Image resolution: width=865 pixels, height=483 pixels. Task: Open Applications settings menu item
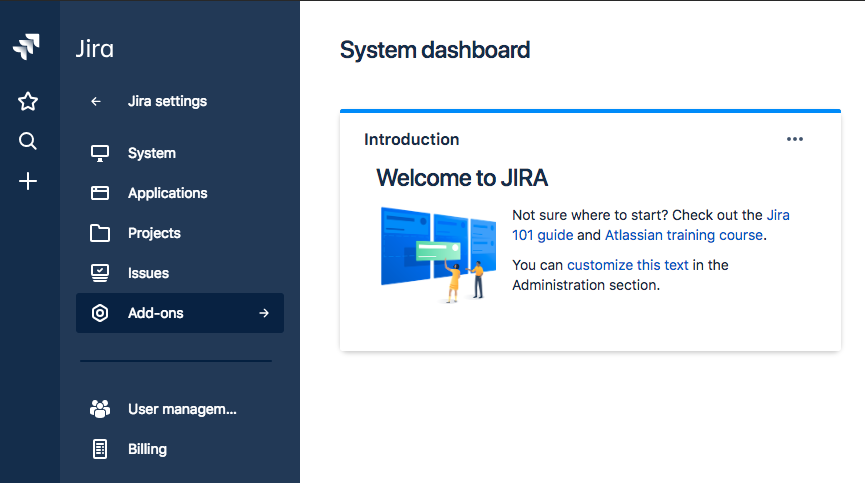[180, 193]
